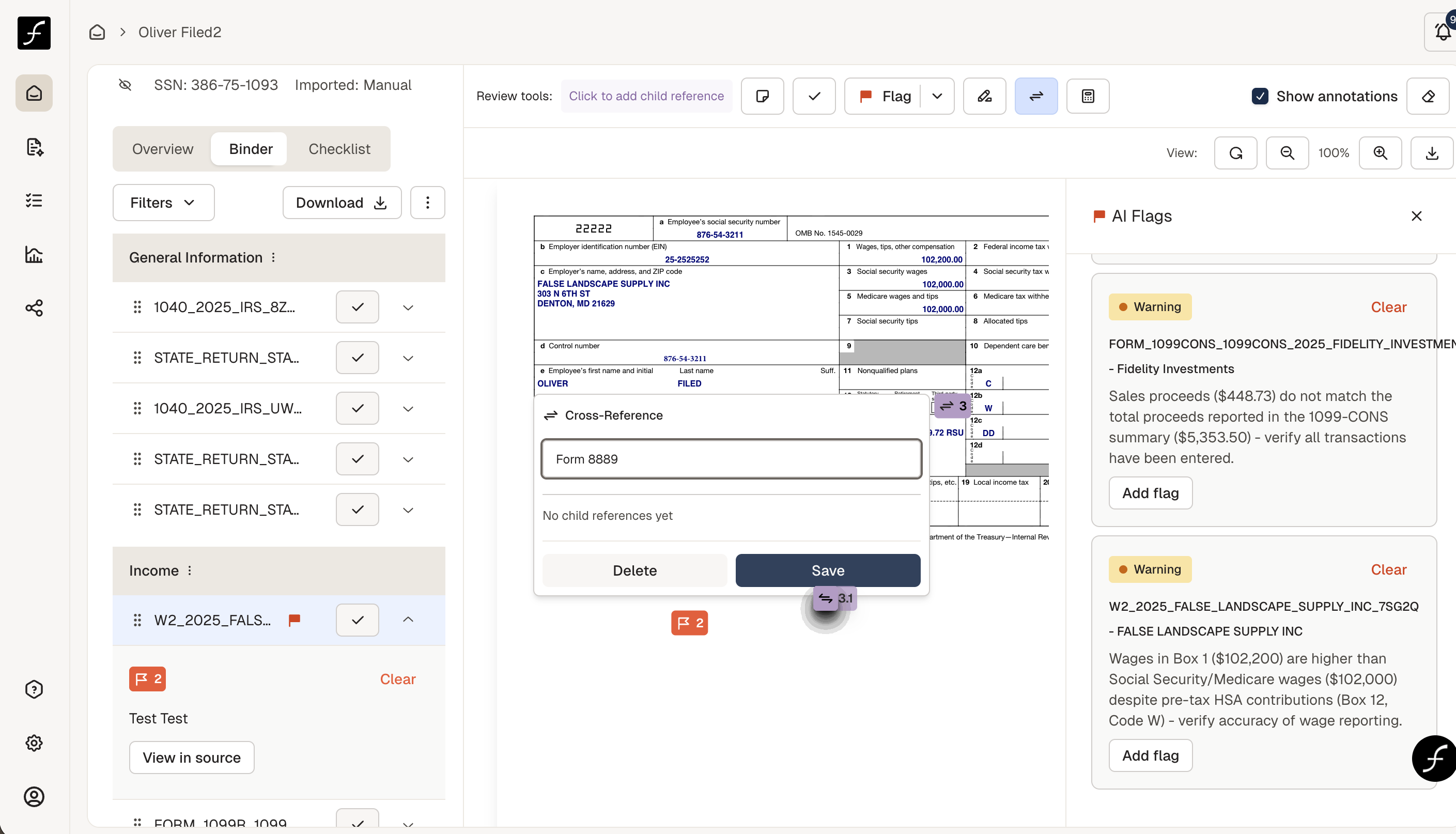Open General Information section options
The image size is (1456, 834).
(273, 257)
